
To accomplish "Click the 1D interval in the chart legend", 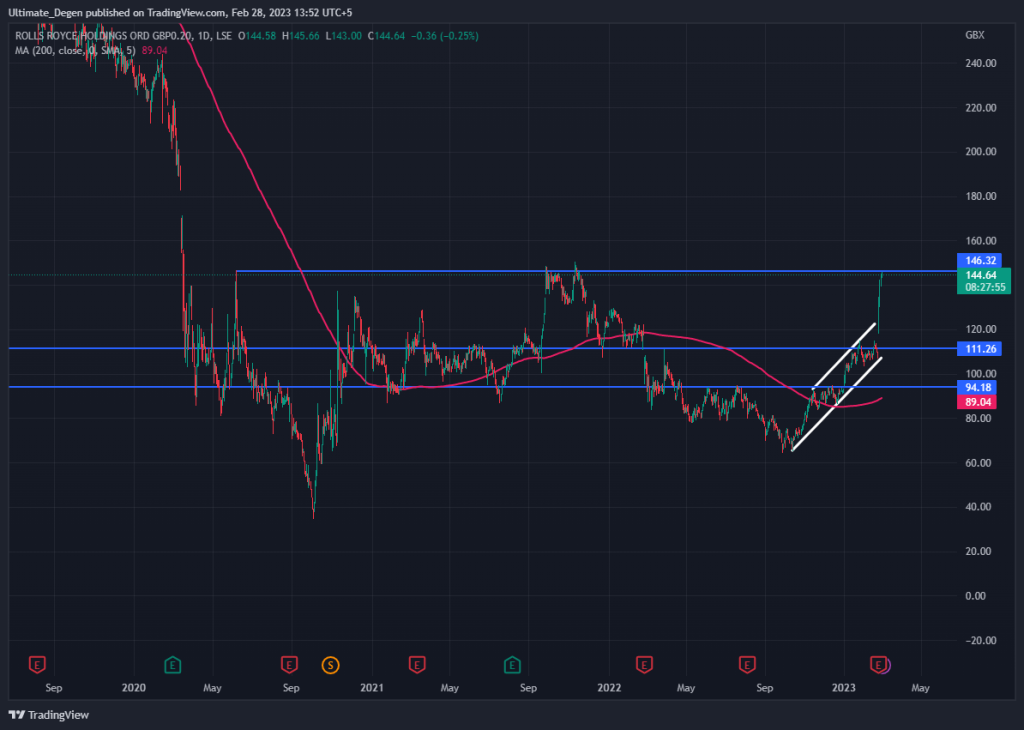I will [x=204, y=36].
